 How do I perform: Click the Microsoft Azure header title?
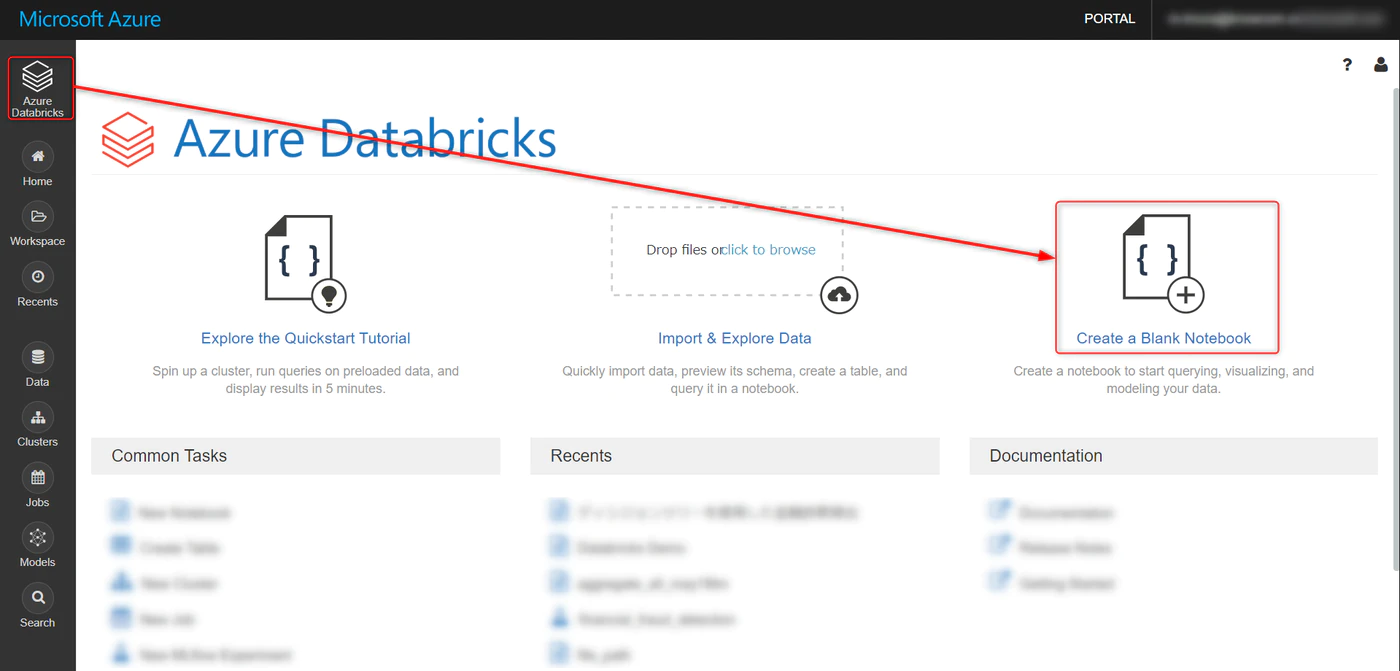90,19
